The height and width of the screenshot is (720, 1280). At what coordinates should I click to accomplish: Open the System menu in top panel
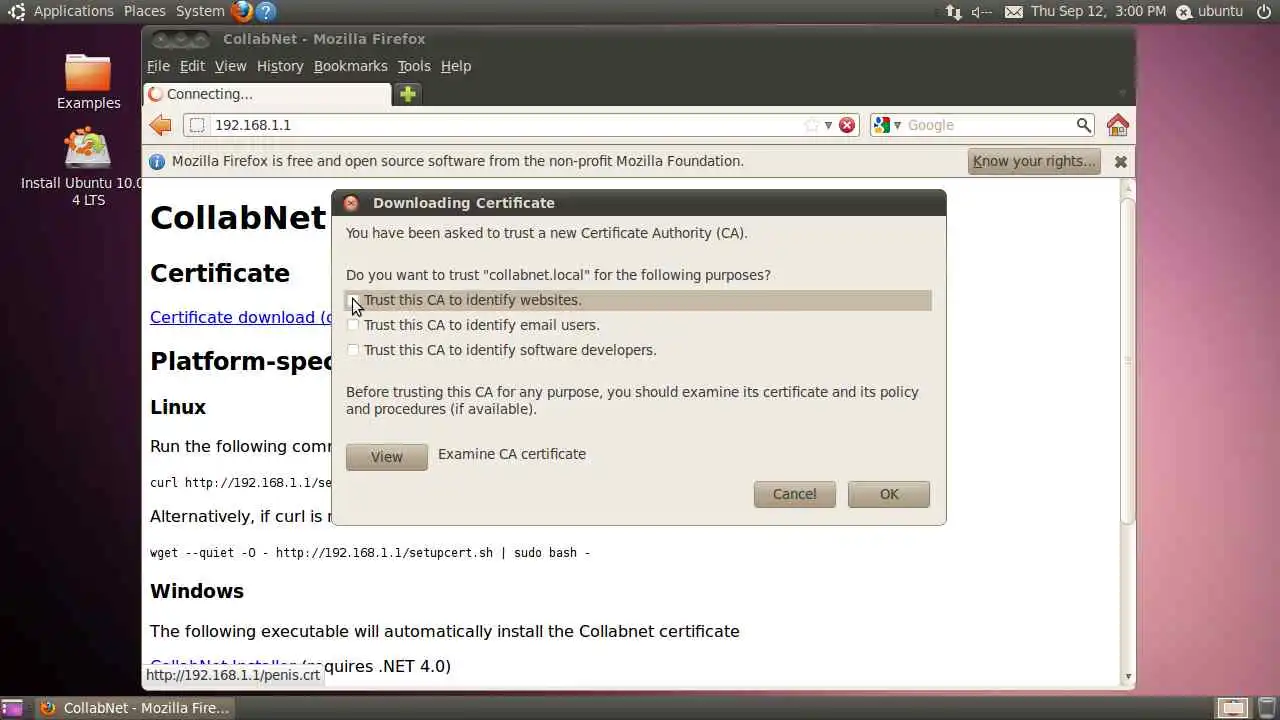(x=200, y=11)
